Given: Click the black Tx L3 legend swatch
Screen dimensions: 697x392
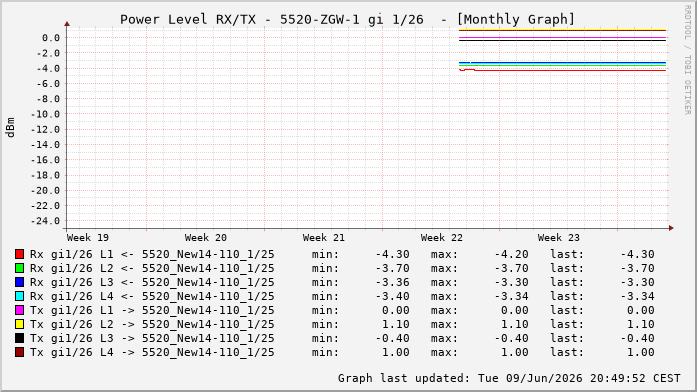Looking at the screenshot, I should click(19, 338).
